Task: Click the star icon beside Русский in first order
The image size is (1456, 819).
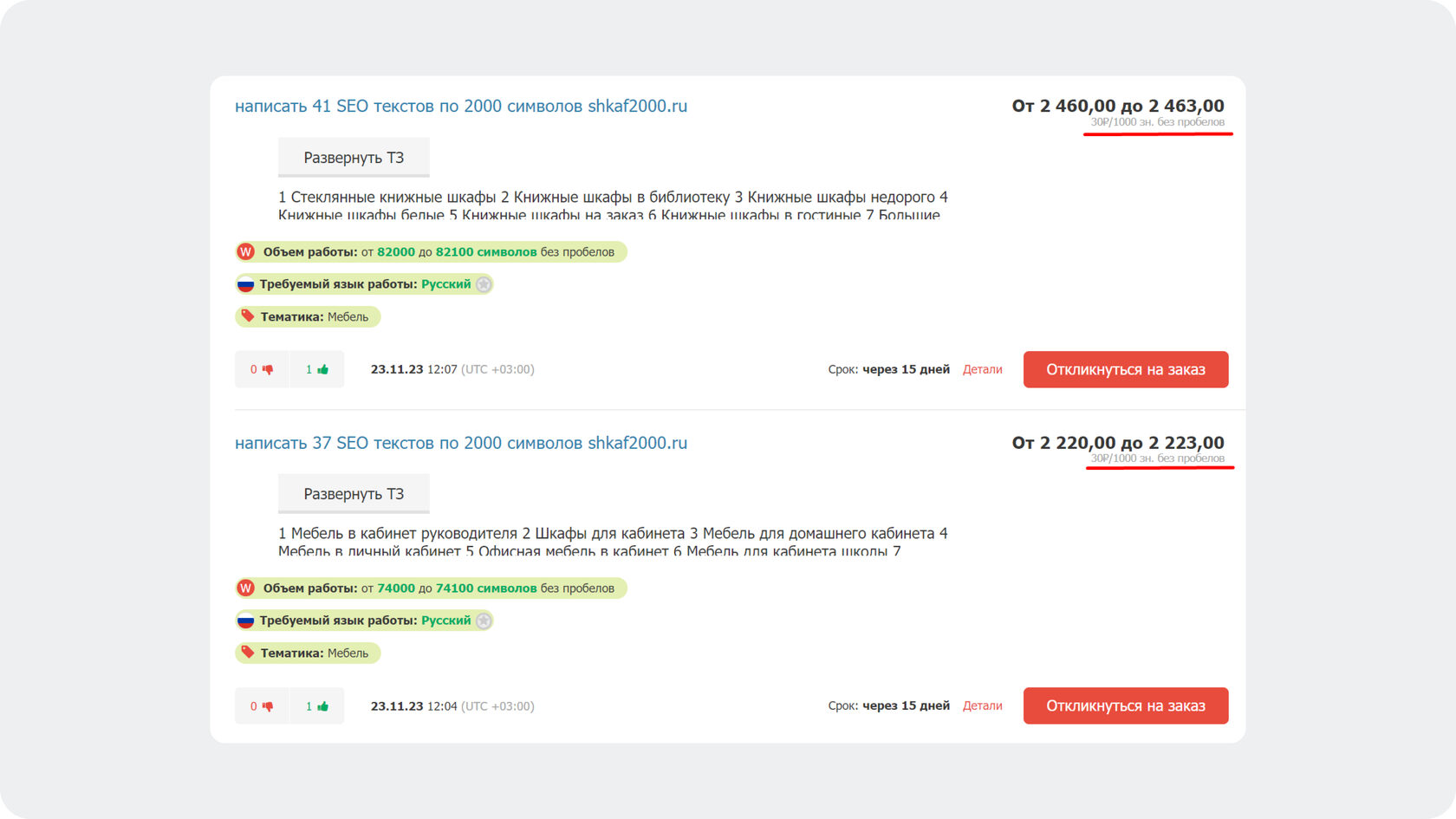Action: (x=484, y=284)
